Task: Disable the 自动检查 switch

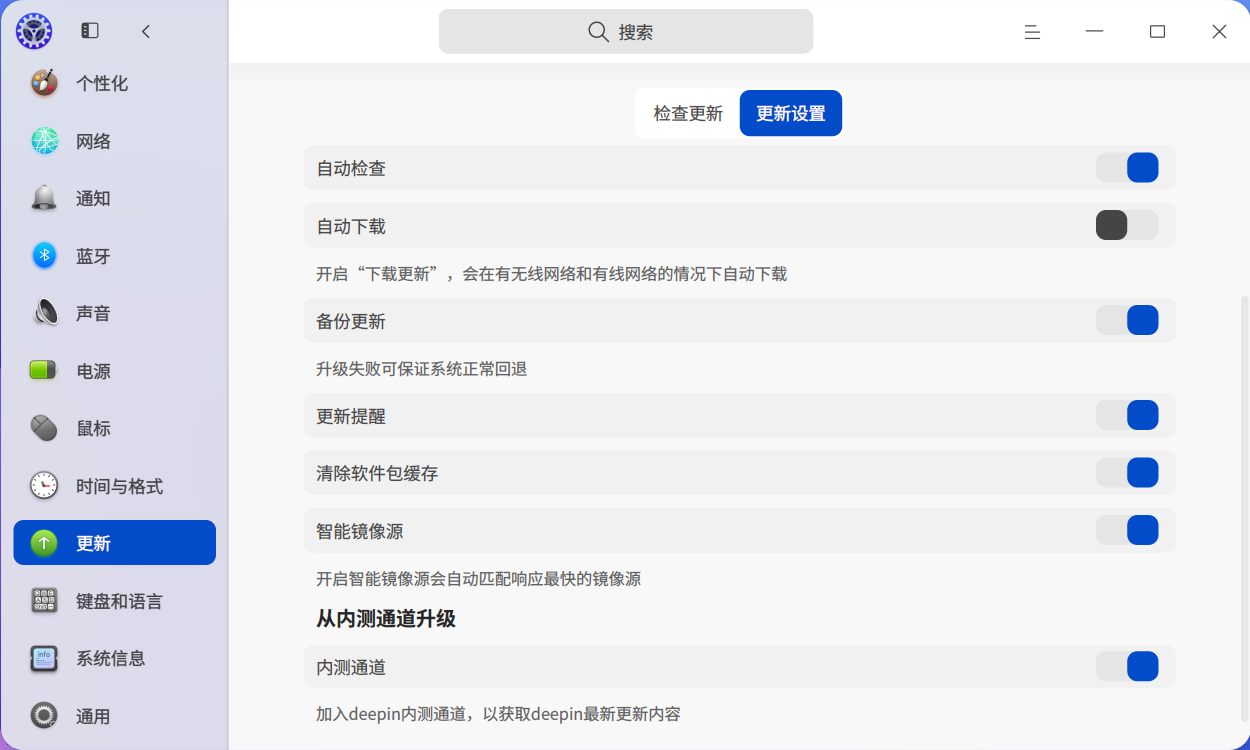Action: click(x=1127, y=168)
